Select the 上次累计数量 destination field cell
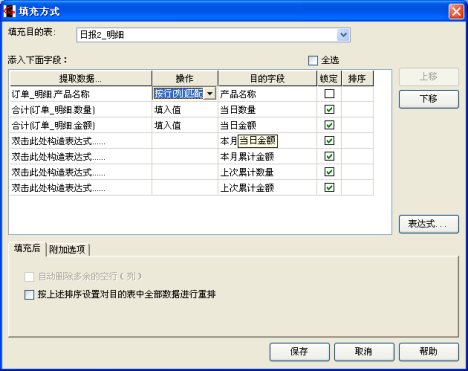468x371 pixels. point(267,172)
